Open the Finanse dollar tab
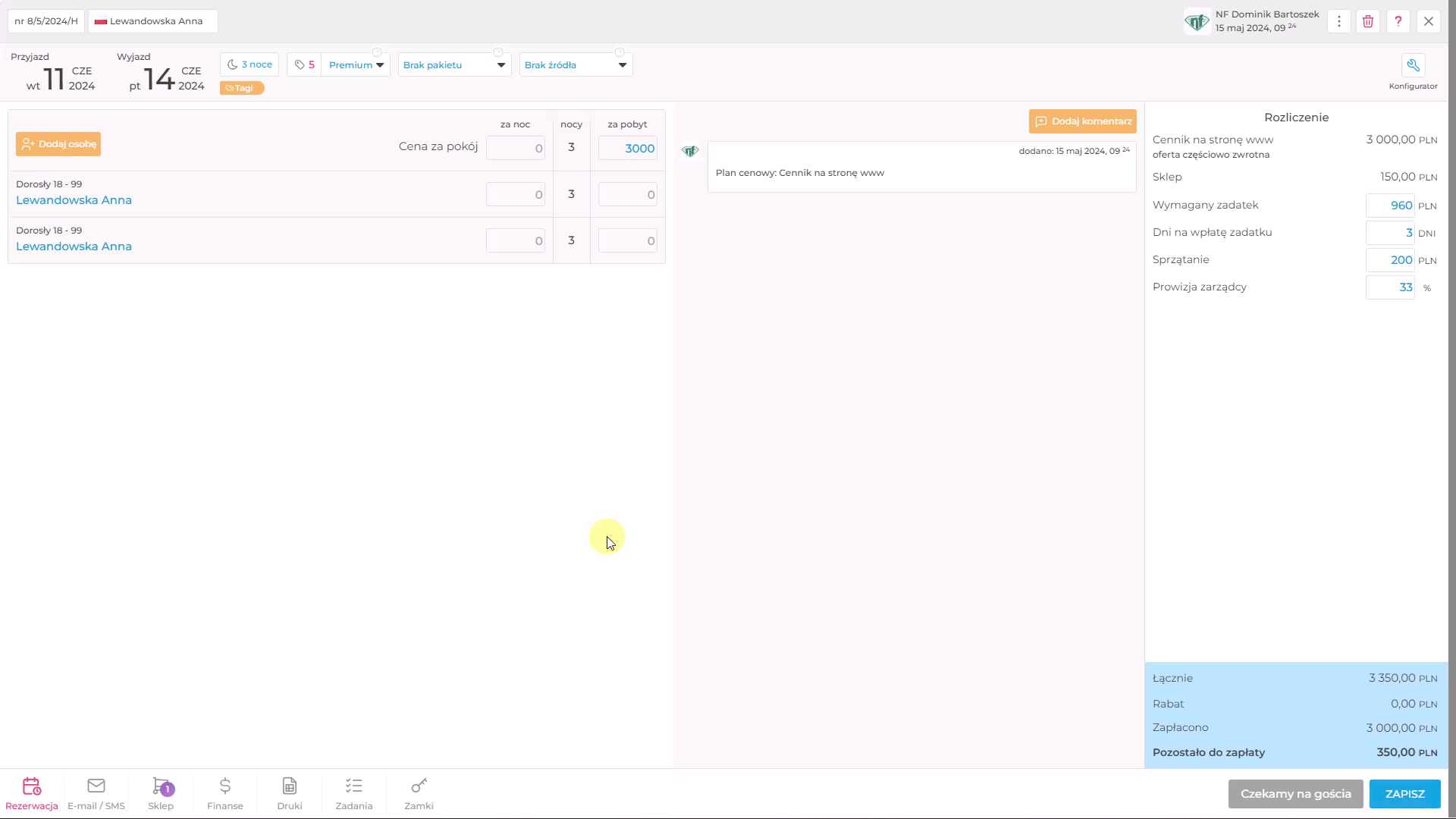 tap(225, 793)
